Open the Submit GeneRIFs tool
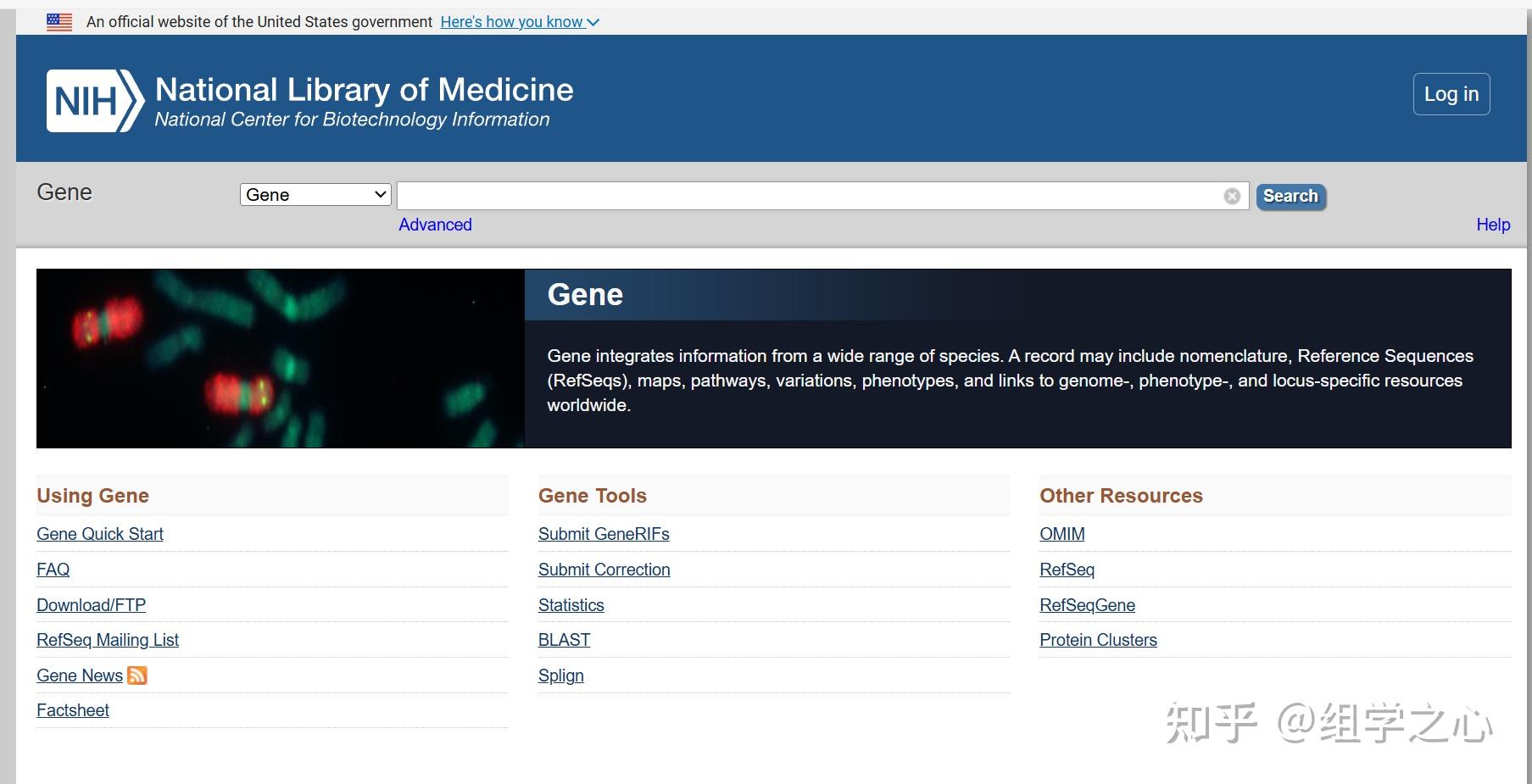 pyautogui.click(x=604, y=534)
